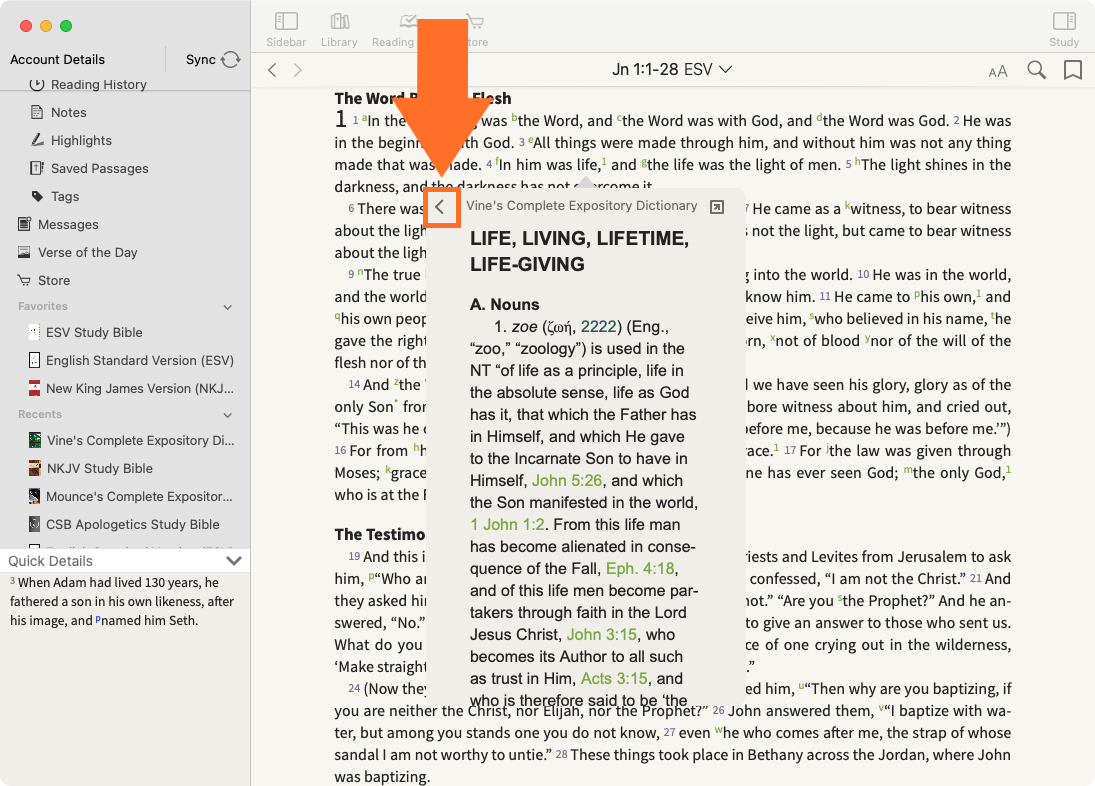
Task: Click Strong's number 2222 link
Action: coord(598,327)
